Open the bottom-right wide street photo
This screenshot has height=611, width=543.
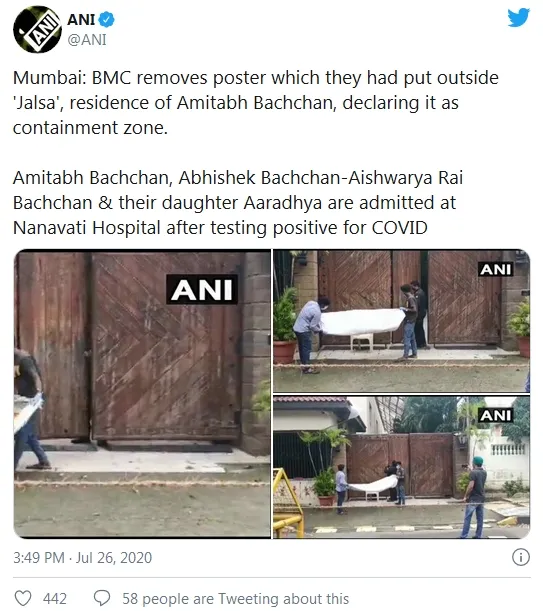click(402, 467)
